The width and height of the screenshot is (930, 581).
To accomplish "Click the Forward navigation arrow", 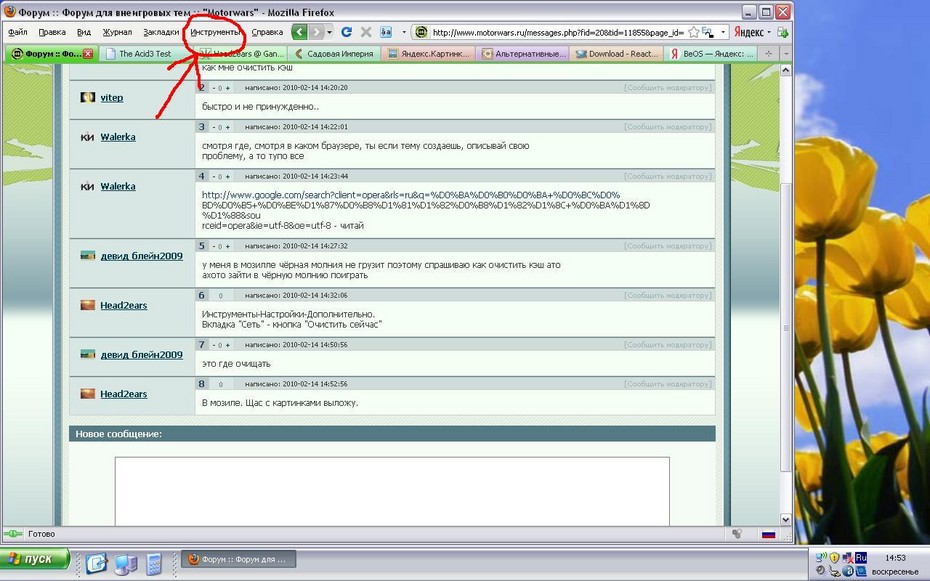I will (x=317, y=32).
